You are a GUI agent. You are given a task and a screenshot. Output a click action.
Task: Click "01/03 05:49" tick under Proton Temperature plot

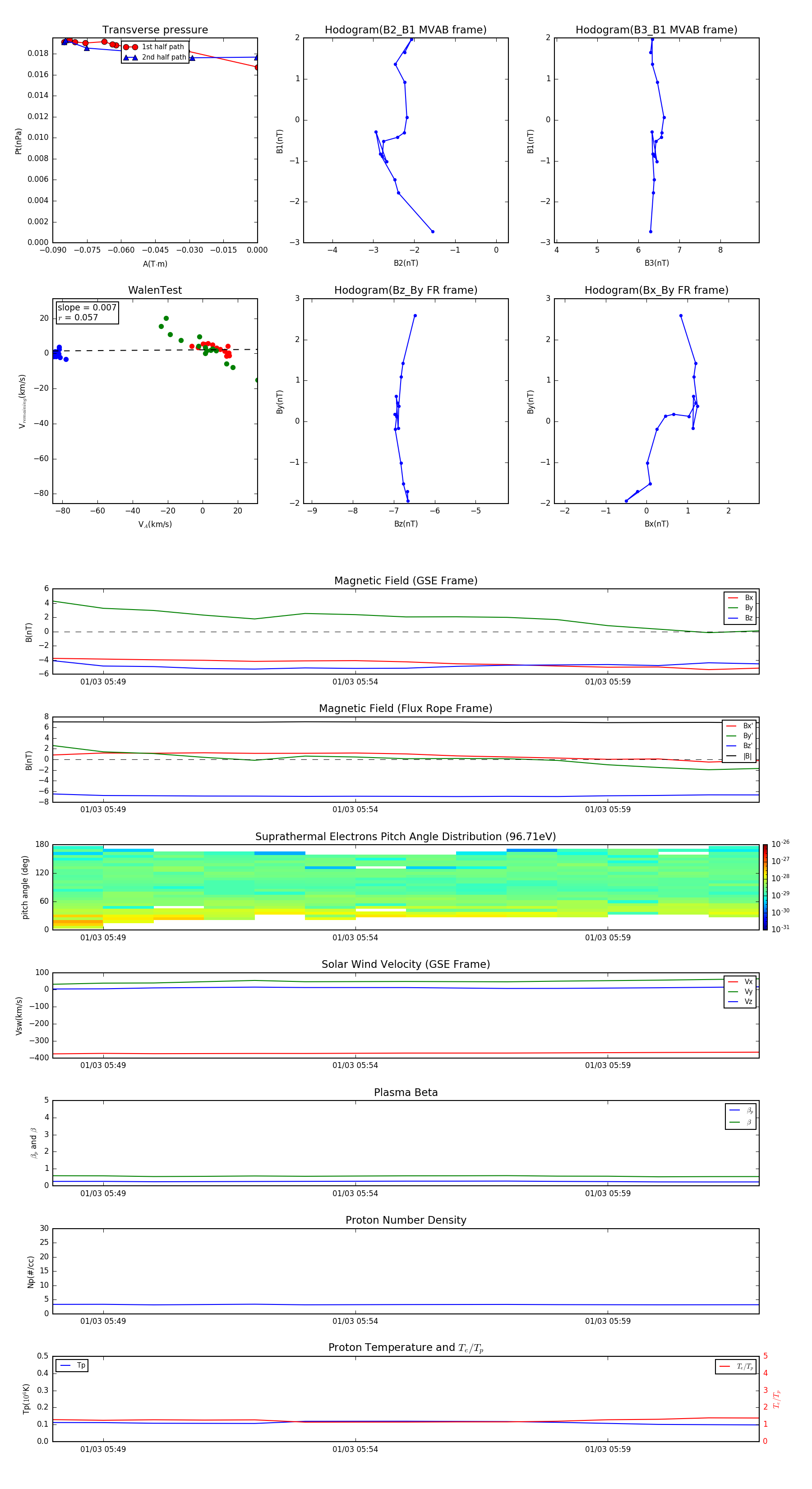(x=103, y=1449)
